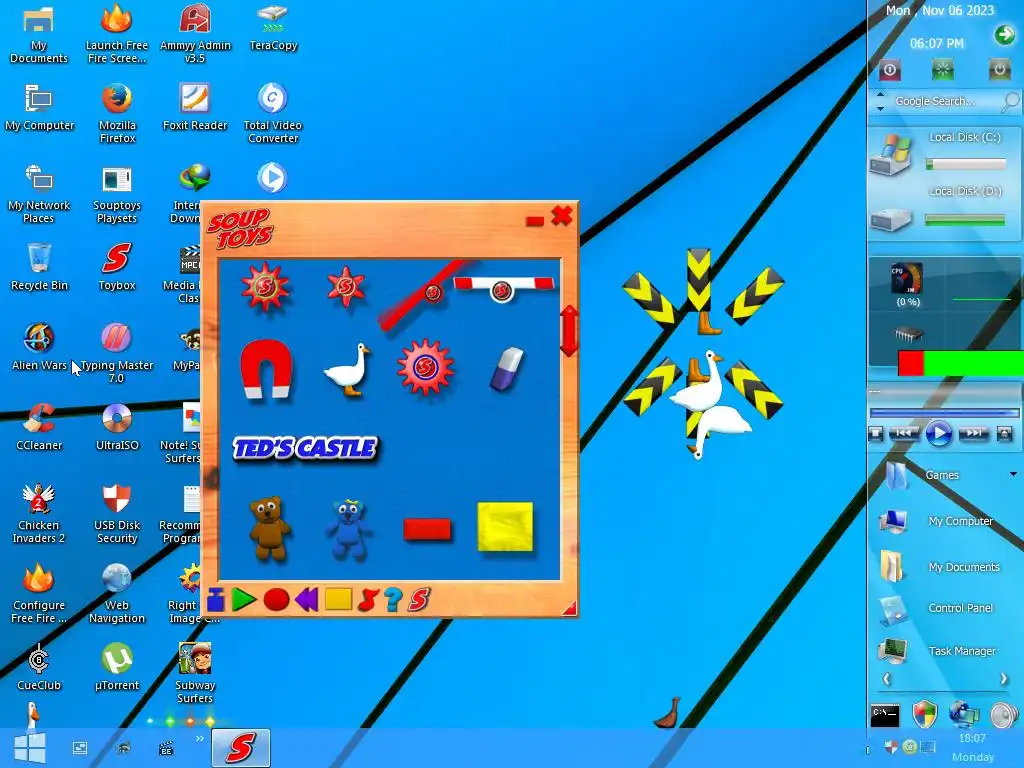
Task: Click the red resize corner of toybox
Action: coord(569,609)
